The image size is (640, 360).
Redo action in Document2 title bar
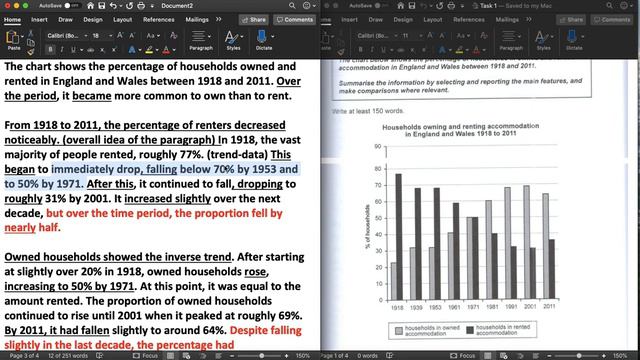click(129, 6)
